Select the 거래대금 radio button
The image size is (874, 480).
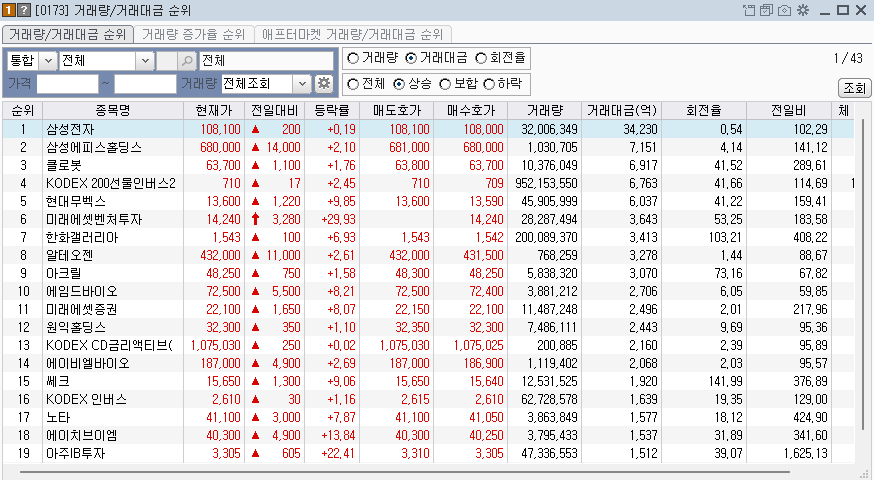tap(411, 58)
